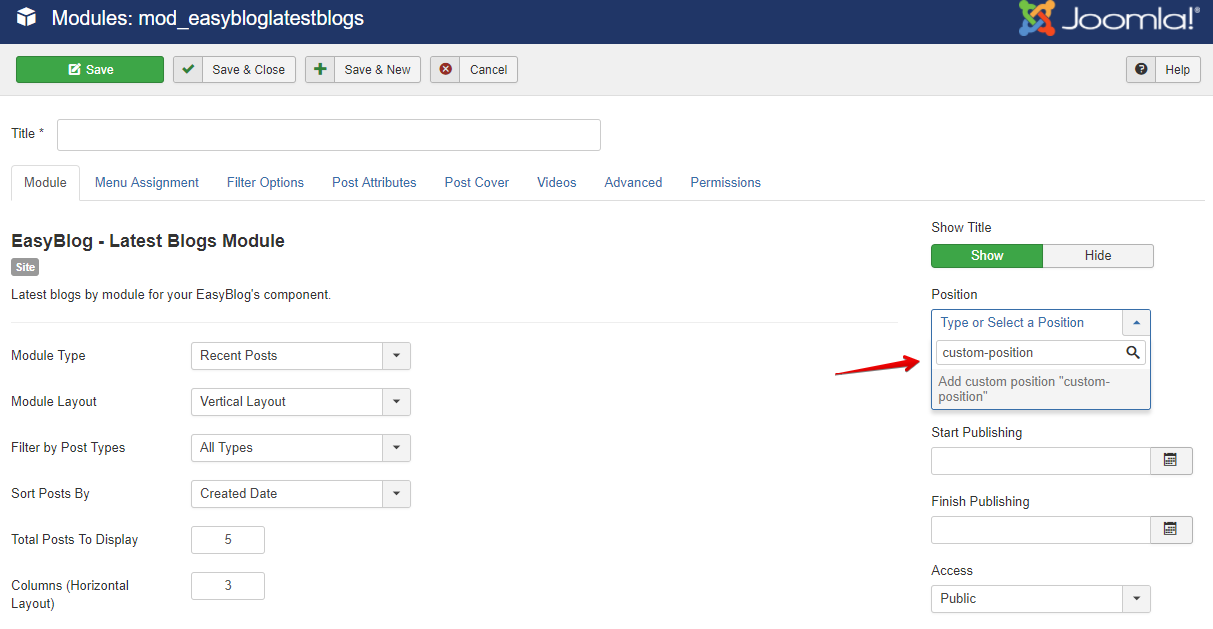Open the Access level dropdown
The height and width of the screenshot is (629, 1213).
tap(1041, 599)
